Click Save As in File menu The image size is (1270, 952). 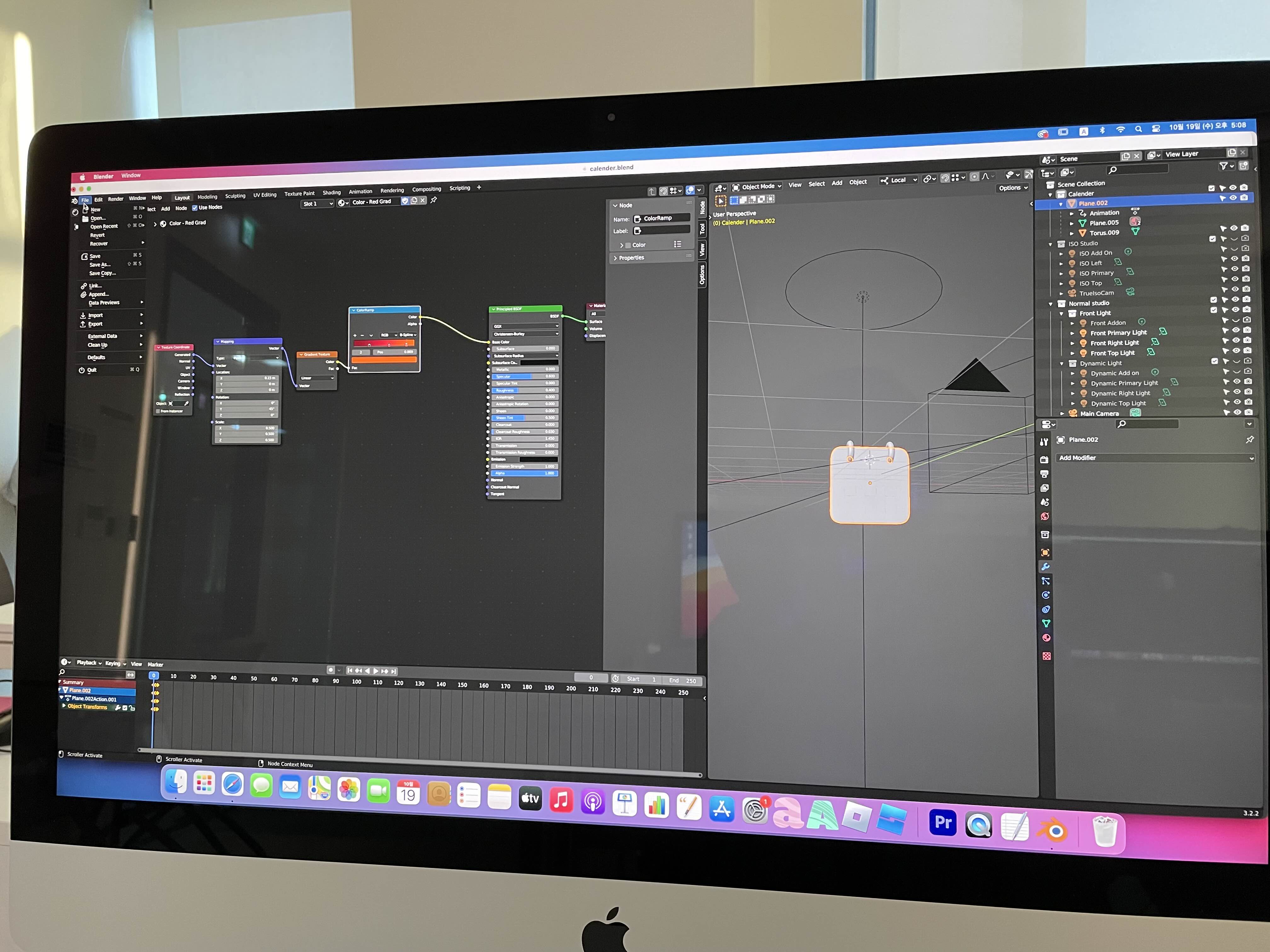click(x=100, y=264)
